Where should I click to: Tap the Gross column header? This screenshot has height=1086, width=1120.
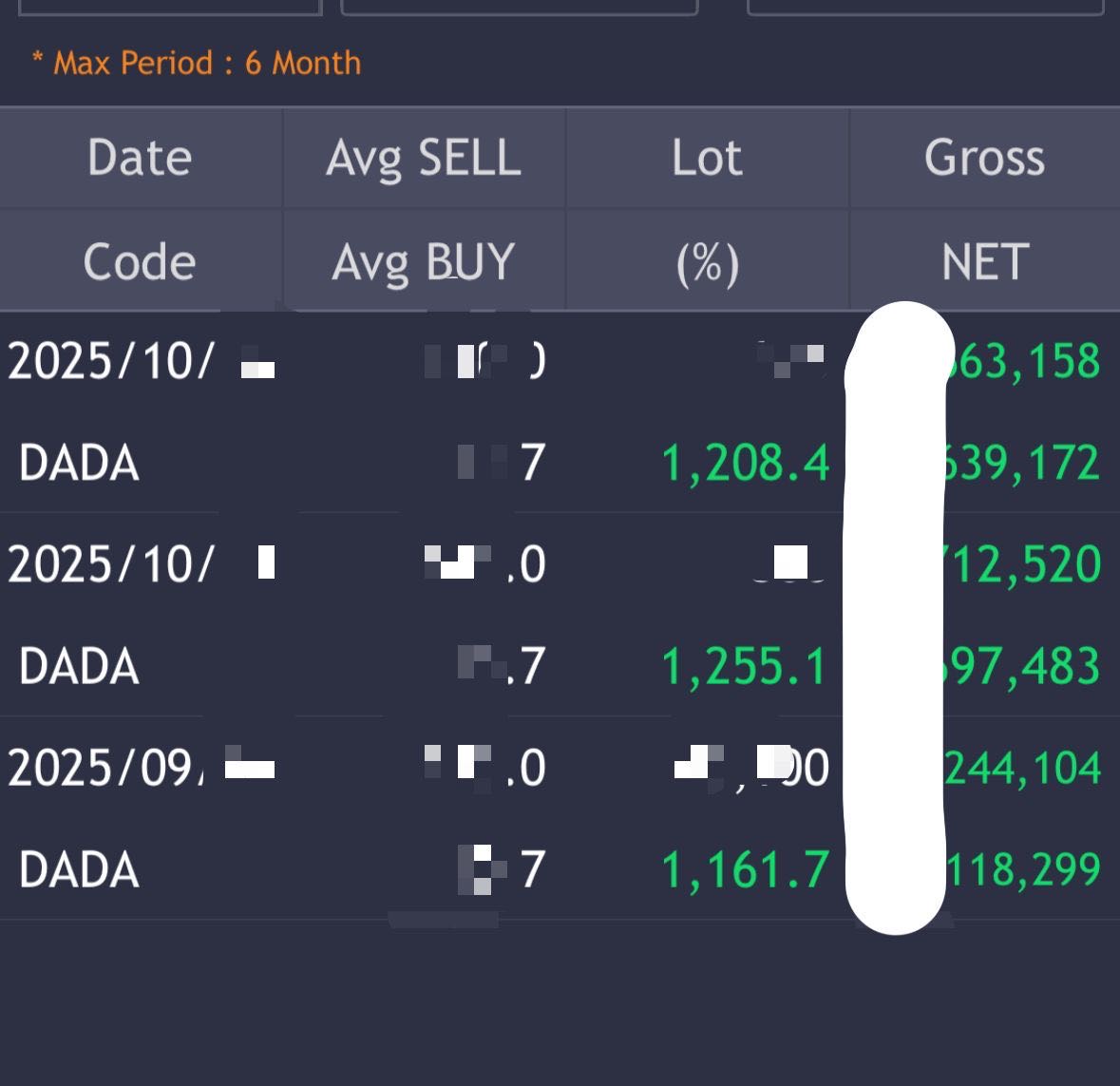(984, 158)
